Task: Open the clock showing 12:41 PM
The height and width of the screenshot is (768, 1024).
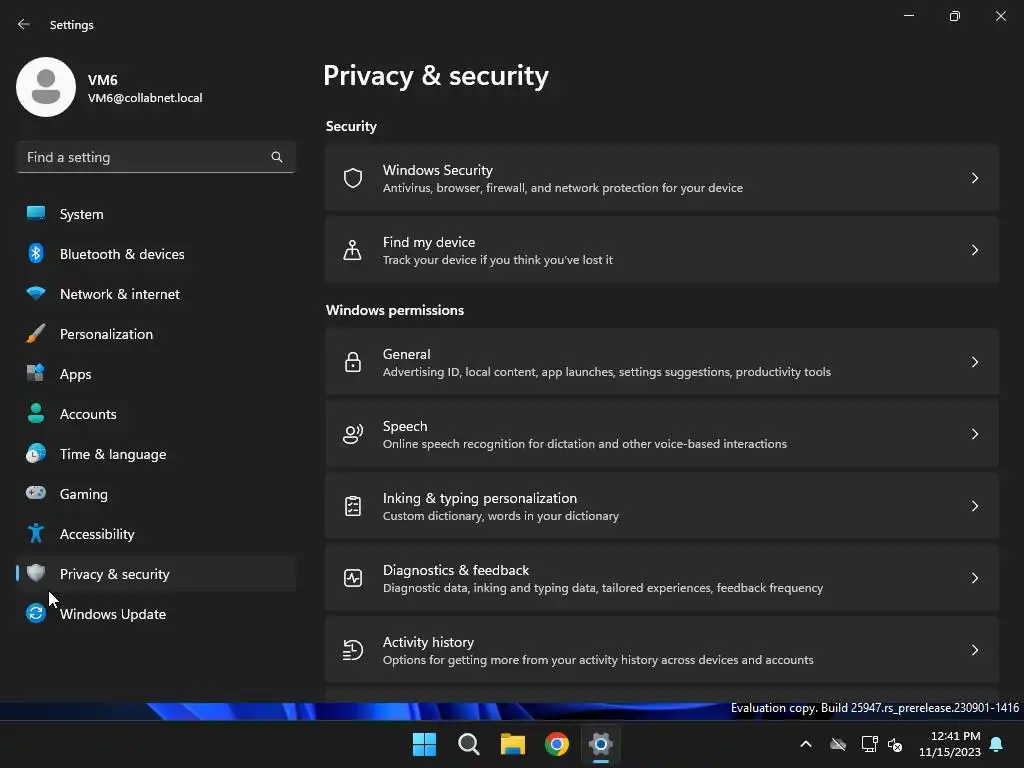Action: click(x=950, y=744)
